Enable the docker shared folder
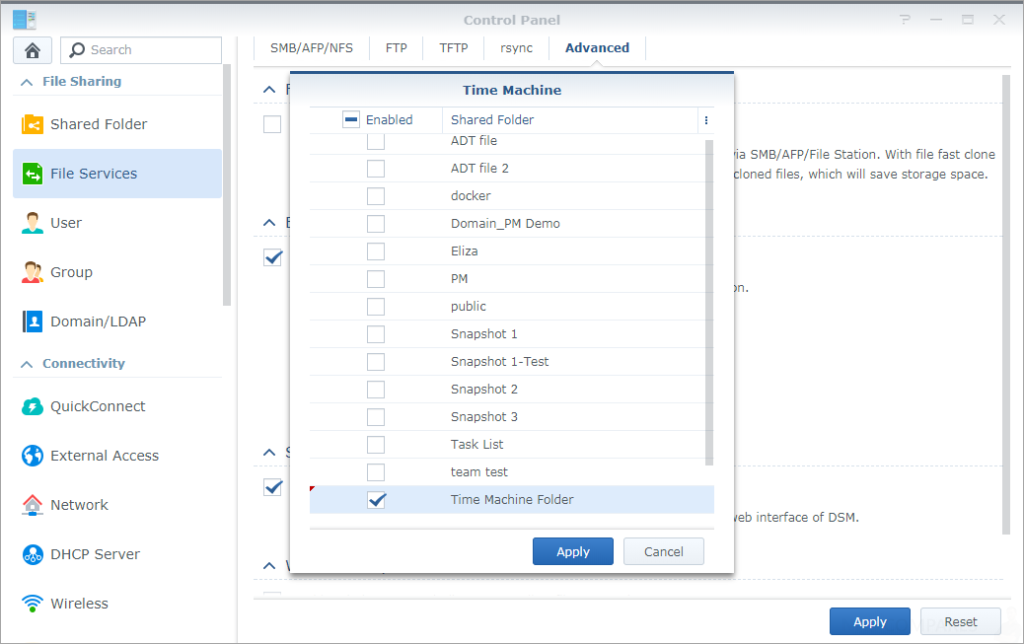Image resolution: width=1024 pixels, height=644 pixels. tap(375, 196)
